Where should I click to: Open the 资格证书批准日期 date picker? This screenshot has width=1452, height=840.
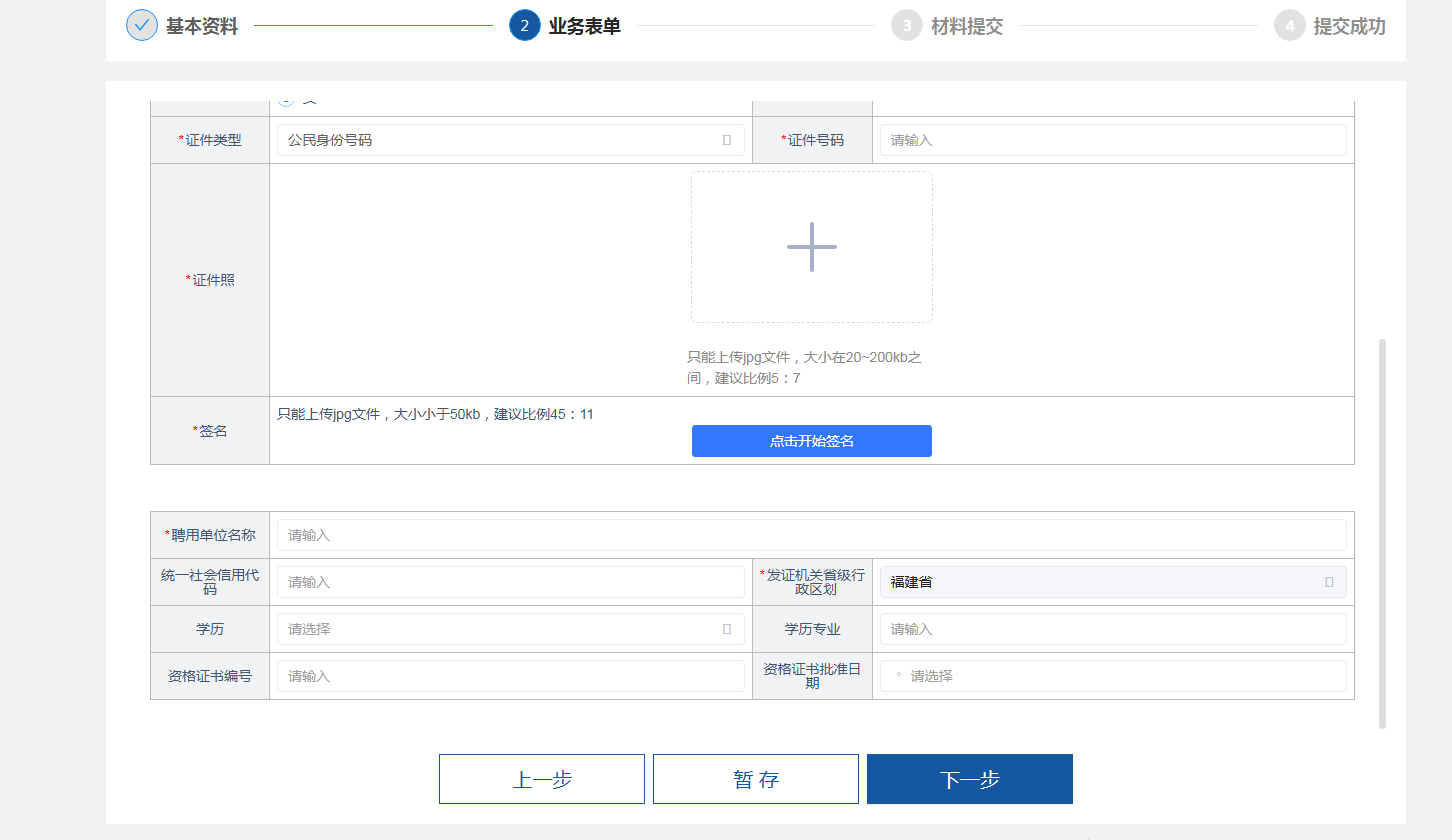click(1112, 676)
